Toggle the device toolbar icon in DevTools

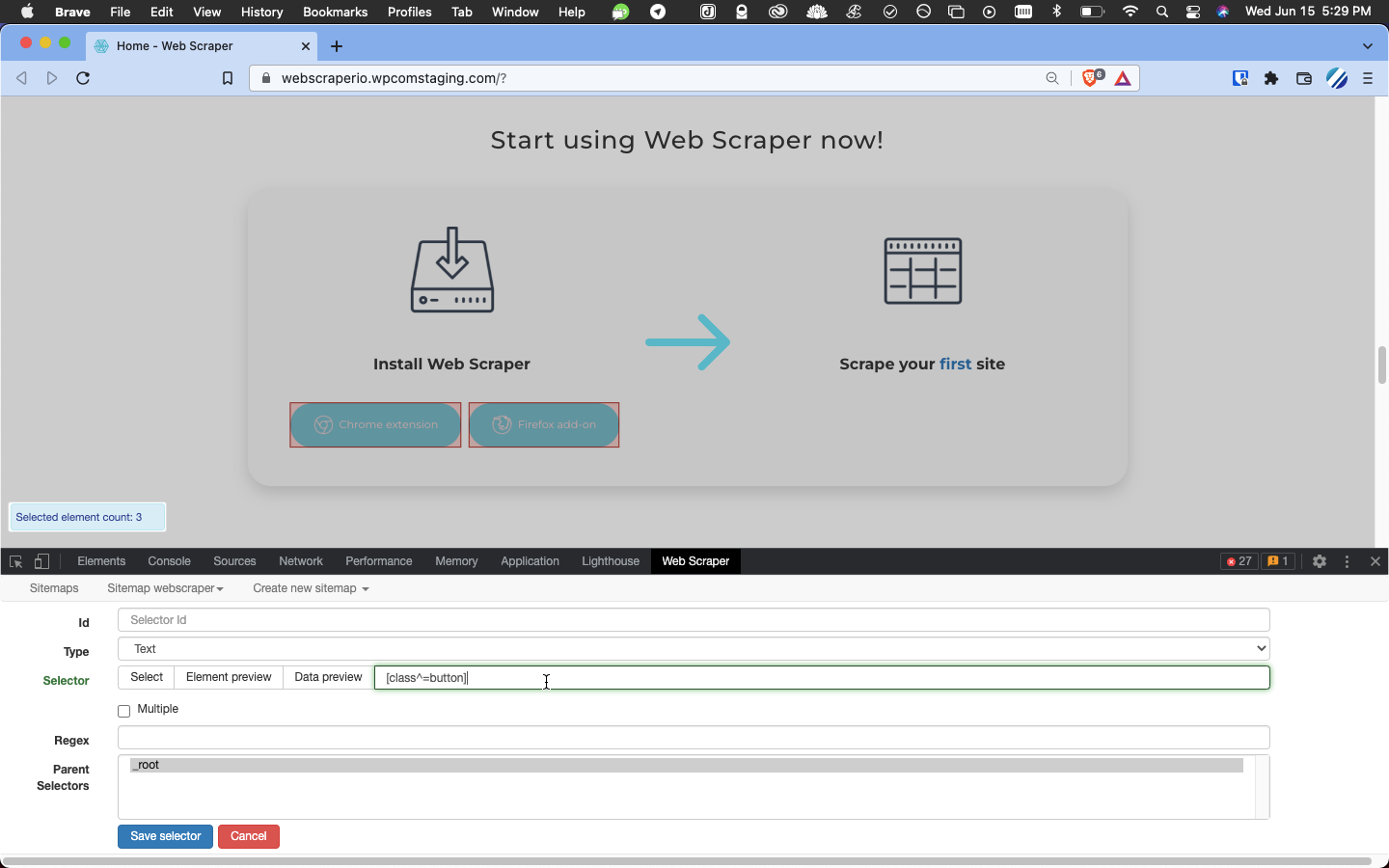pos(42,561)
